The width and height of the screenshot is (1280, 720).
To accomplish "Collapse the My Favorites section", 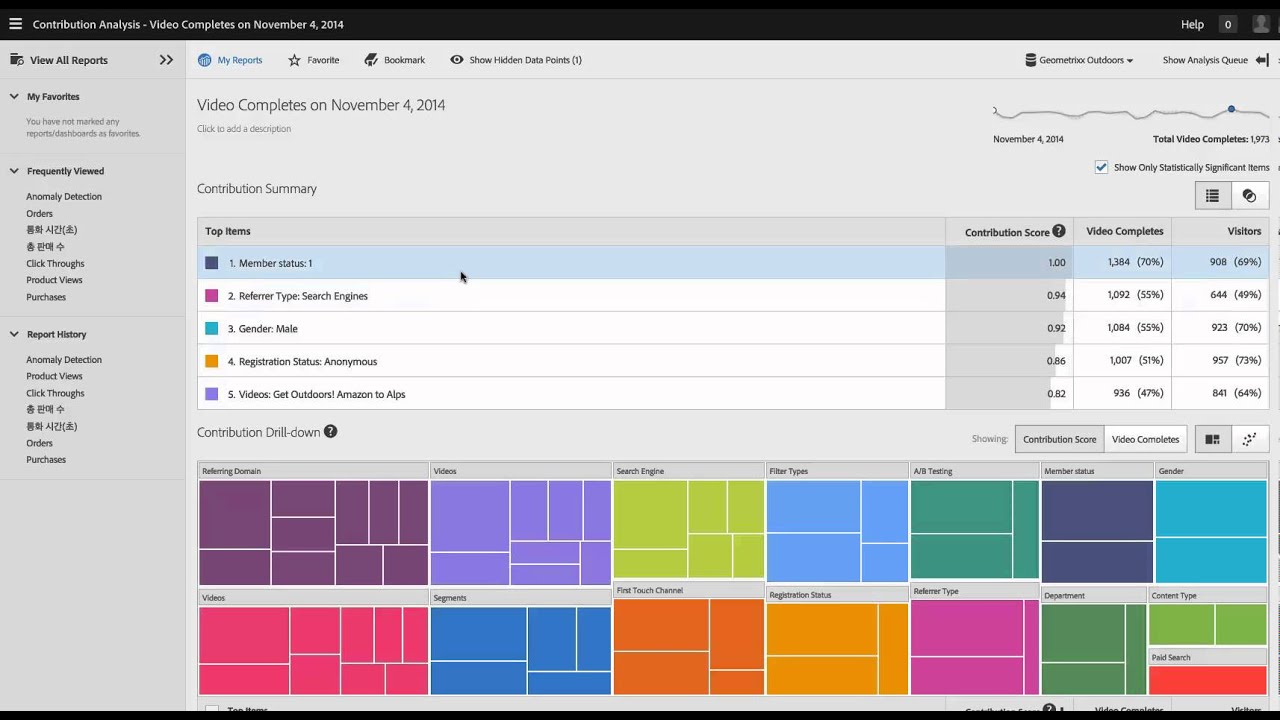I will click(x=14, y=97).
